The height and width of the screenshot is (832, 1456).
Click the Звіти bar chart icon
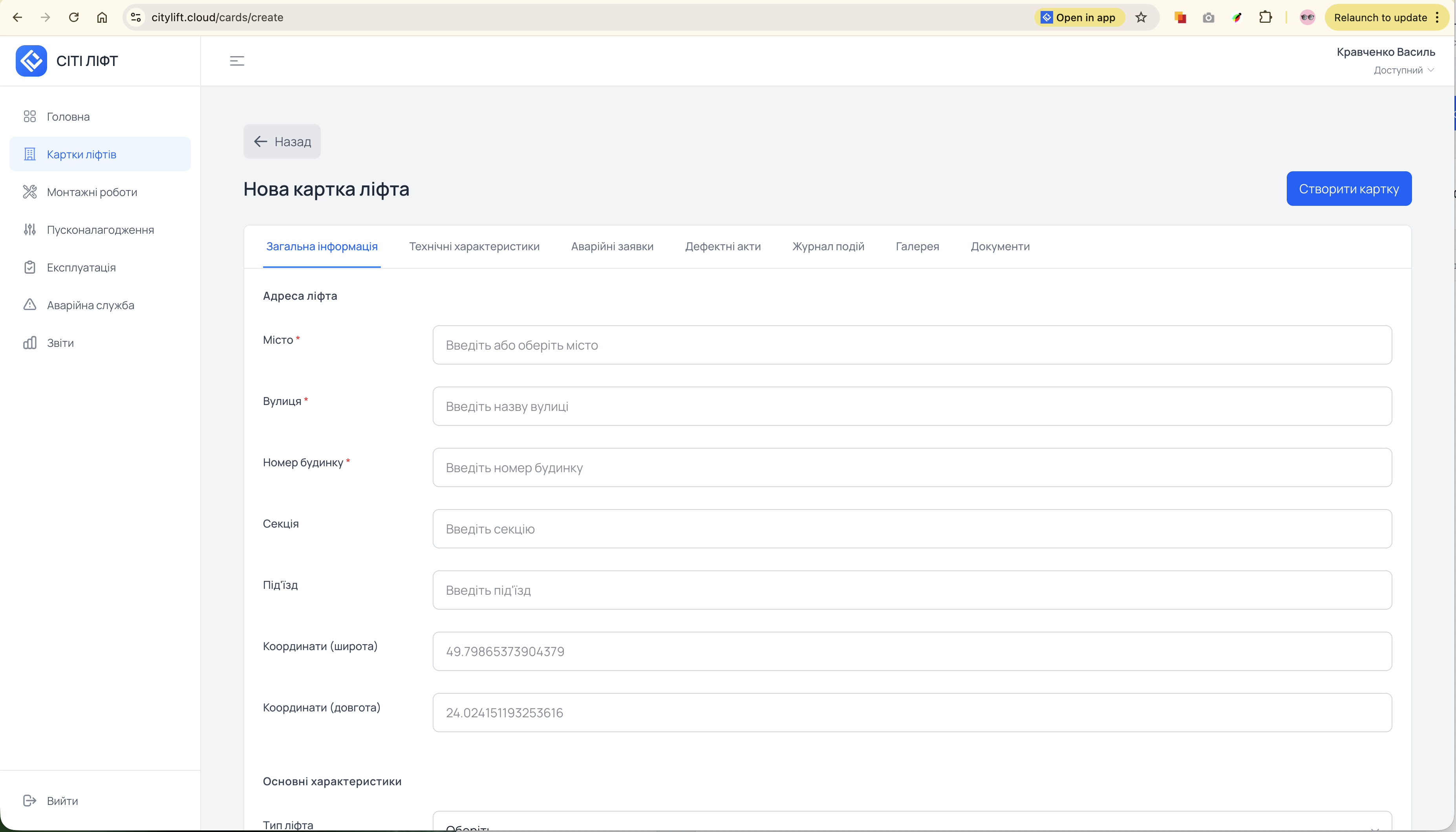point(30,343)
